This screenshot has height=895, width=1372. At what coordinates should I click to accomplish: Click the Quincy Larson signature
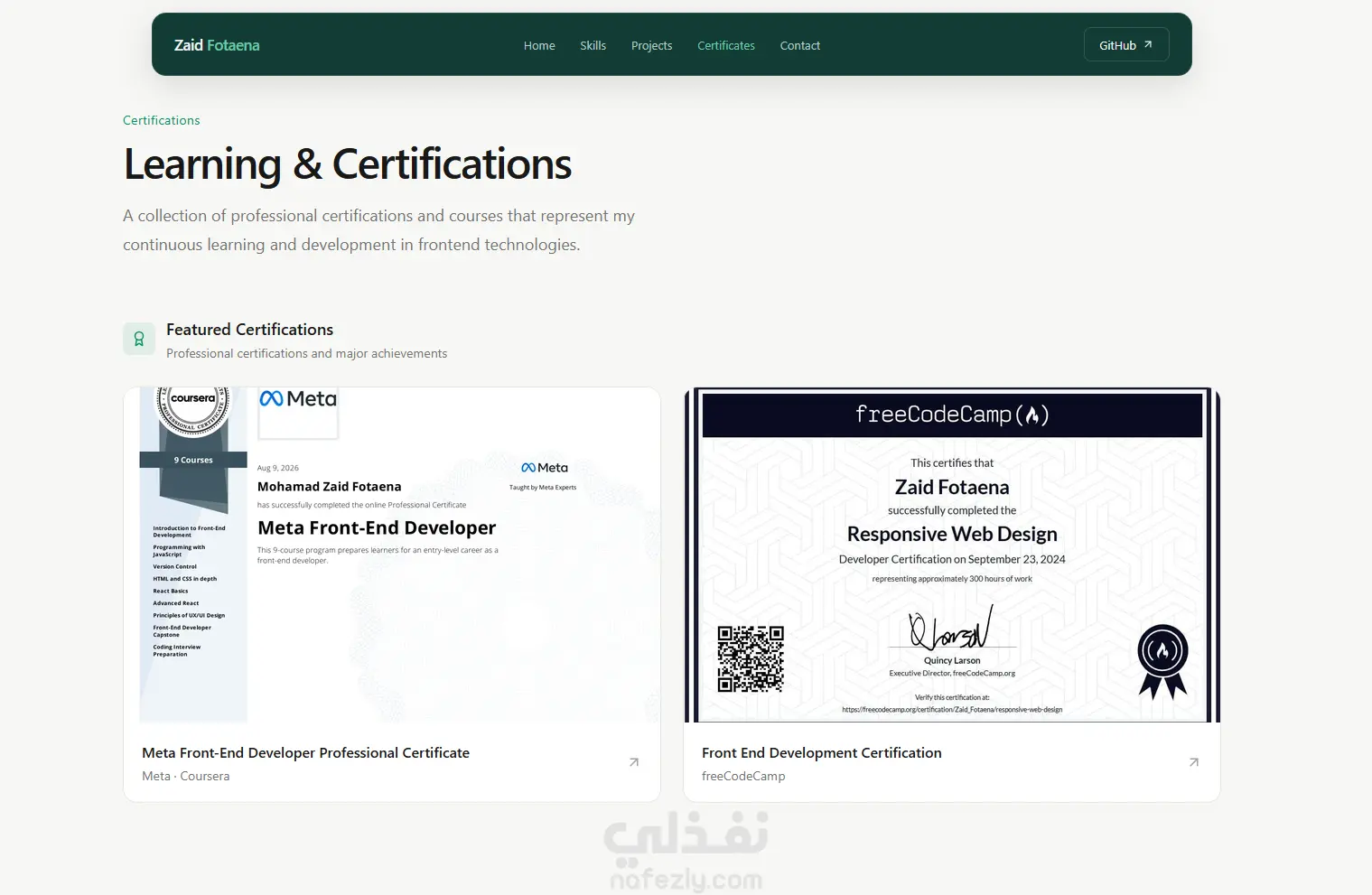(x=952, y=628)
